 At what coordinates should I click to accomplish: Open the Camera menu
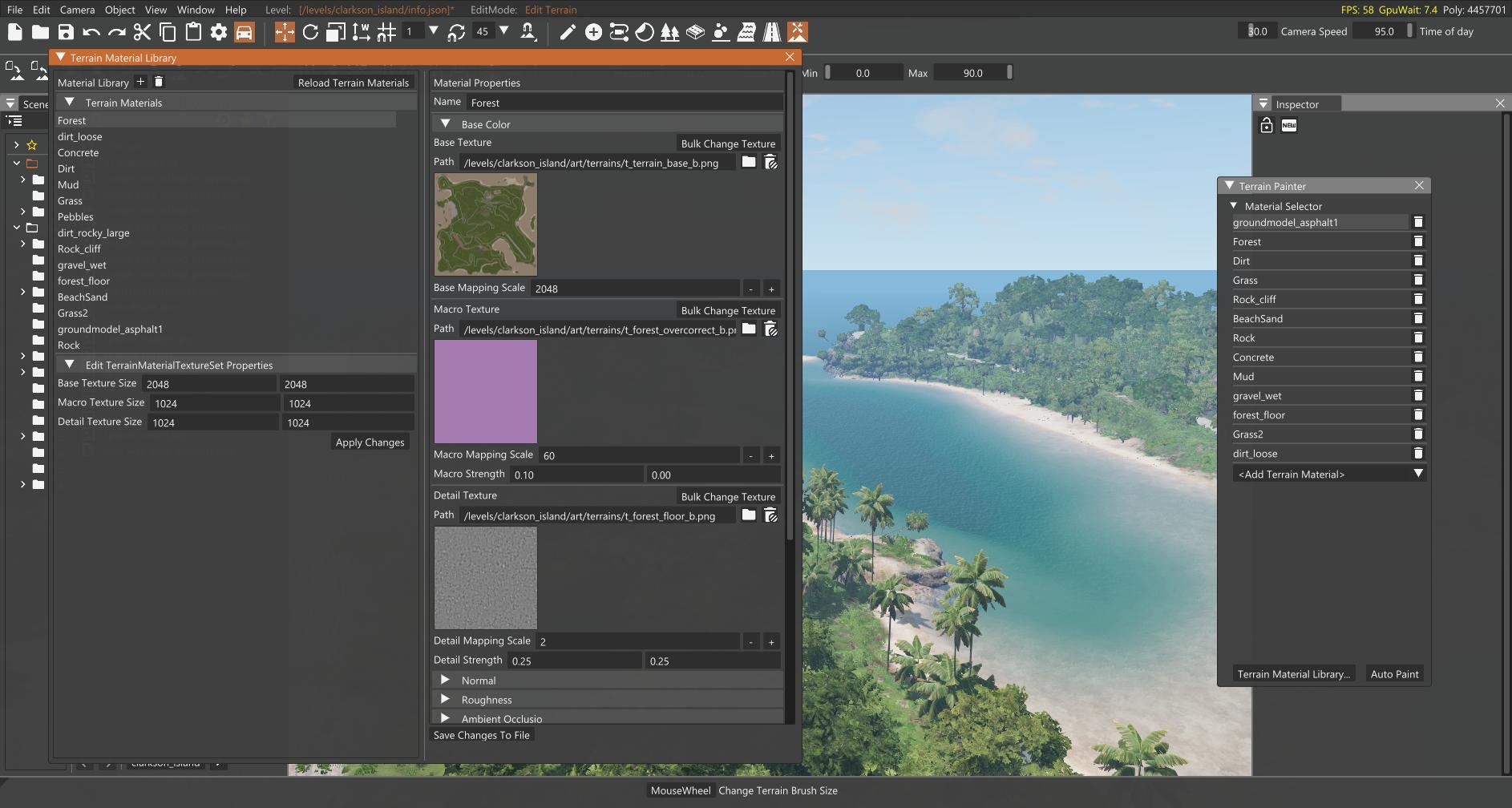pos(78,10)
